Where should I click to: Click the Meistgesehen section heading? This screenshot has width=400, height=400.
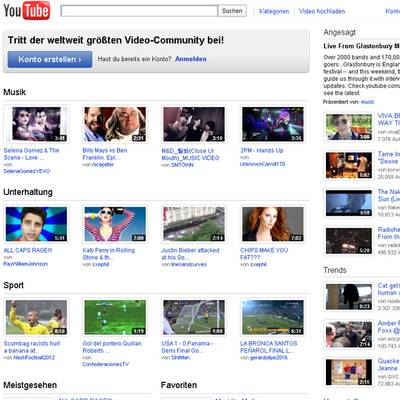pos(30,385)
